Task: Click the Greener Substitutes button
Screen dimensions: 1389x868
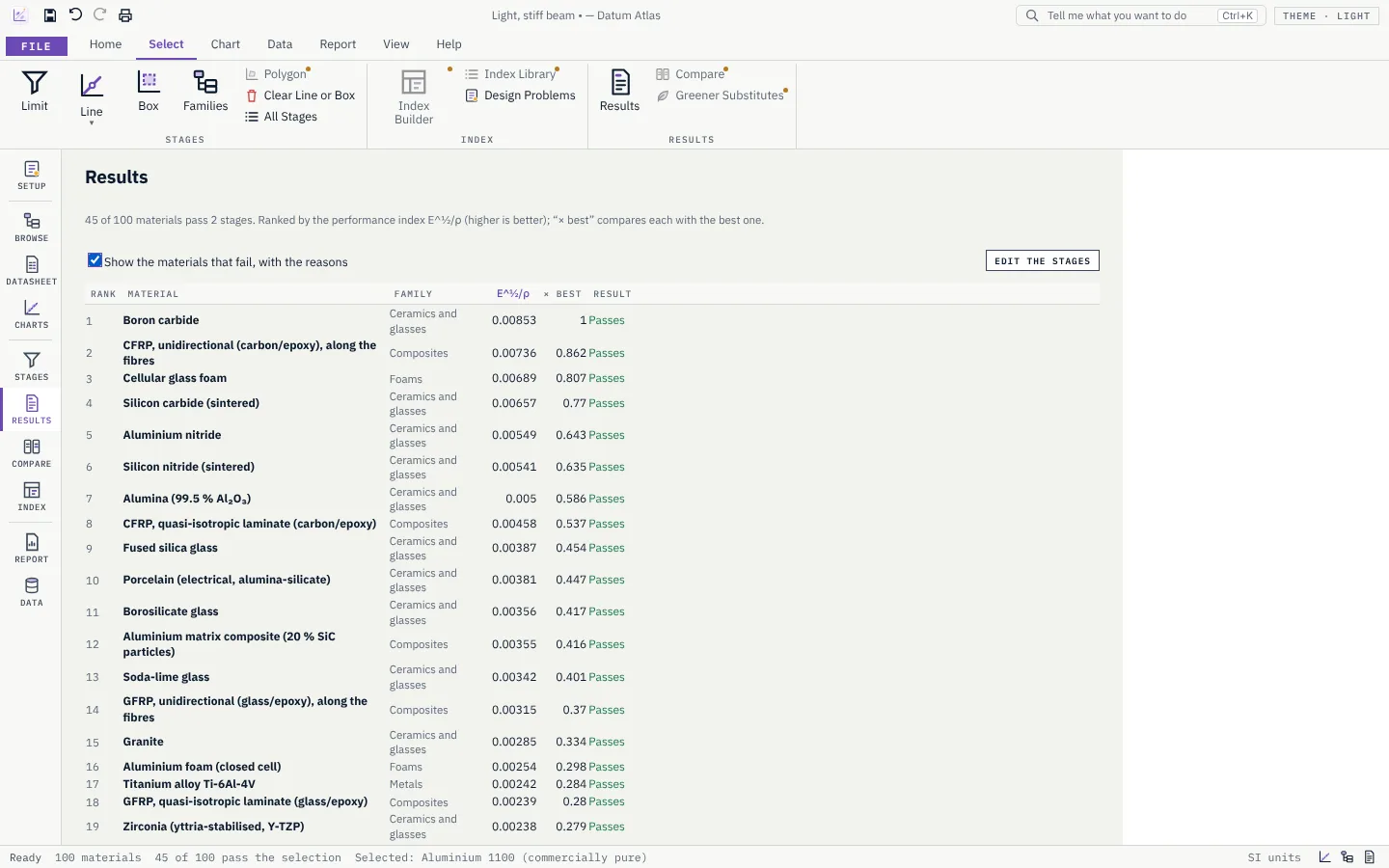Action: coord(721,95)
